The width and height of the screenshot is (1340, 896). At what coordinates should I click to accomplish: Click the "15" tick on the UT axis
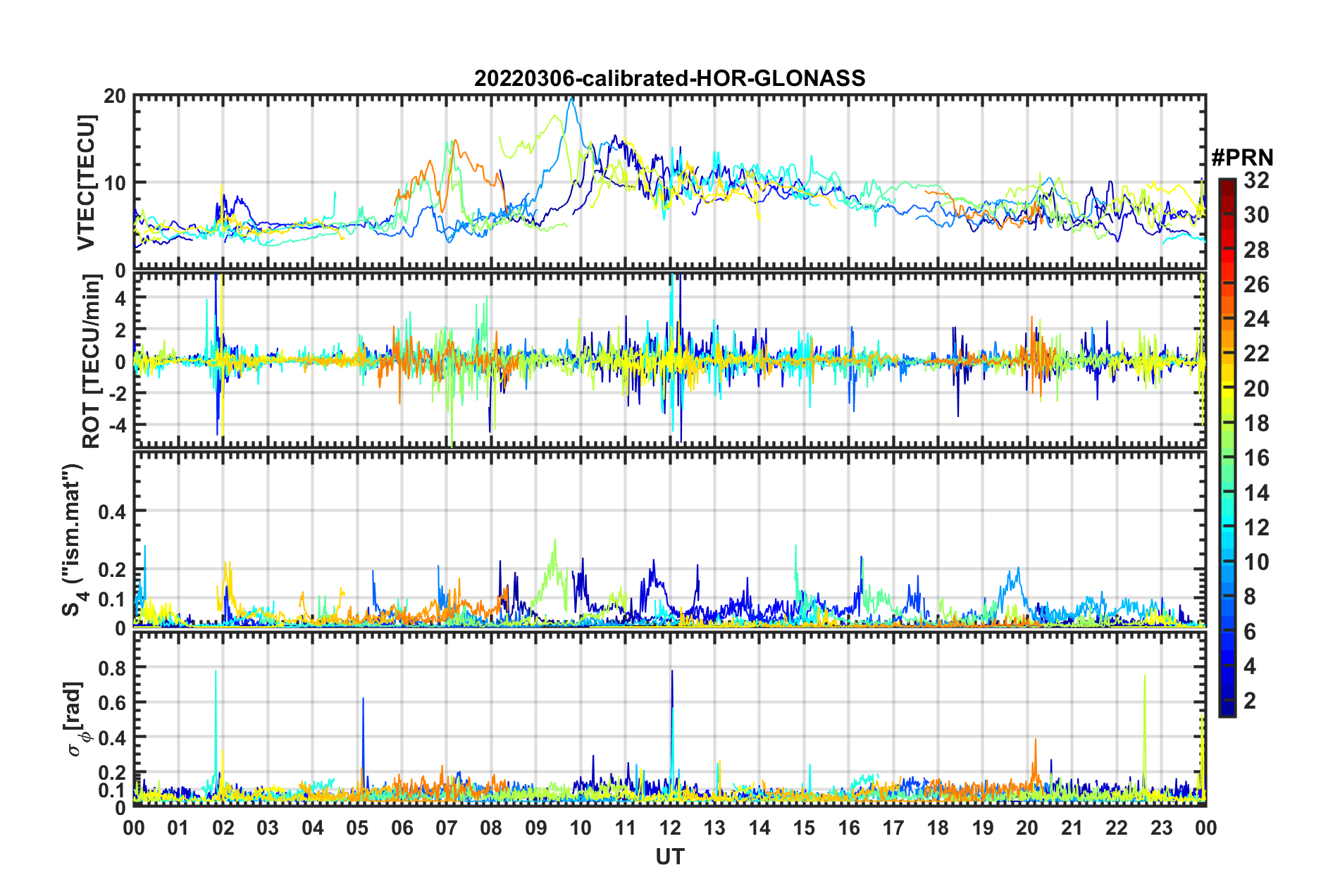pyautogui.click(x=804, y=828)
